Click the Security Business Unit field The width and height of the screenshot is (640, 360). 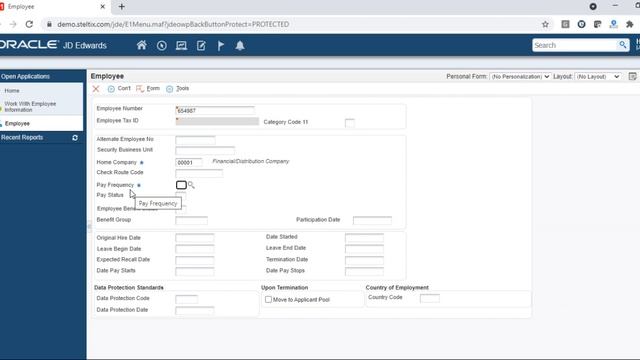coord(205,151)
